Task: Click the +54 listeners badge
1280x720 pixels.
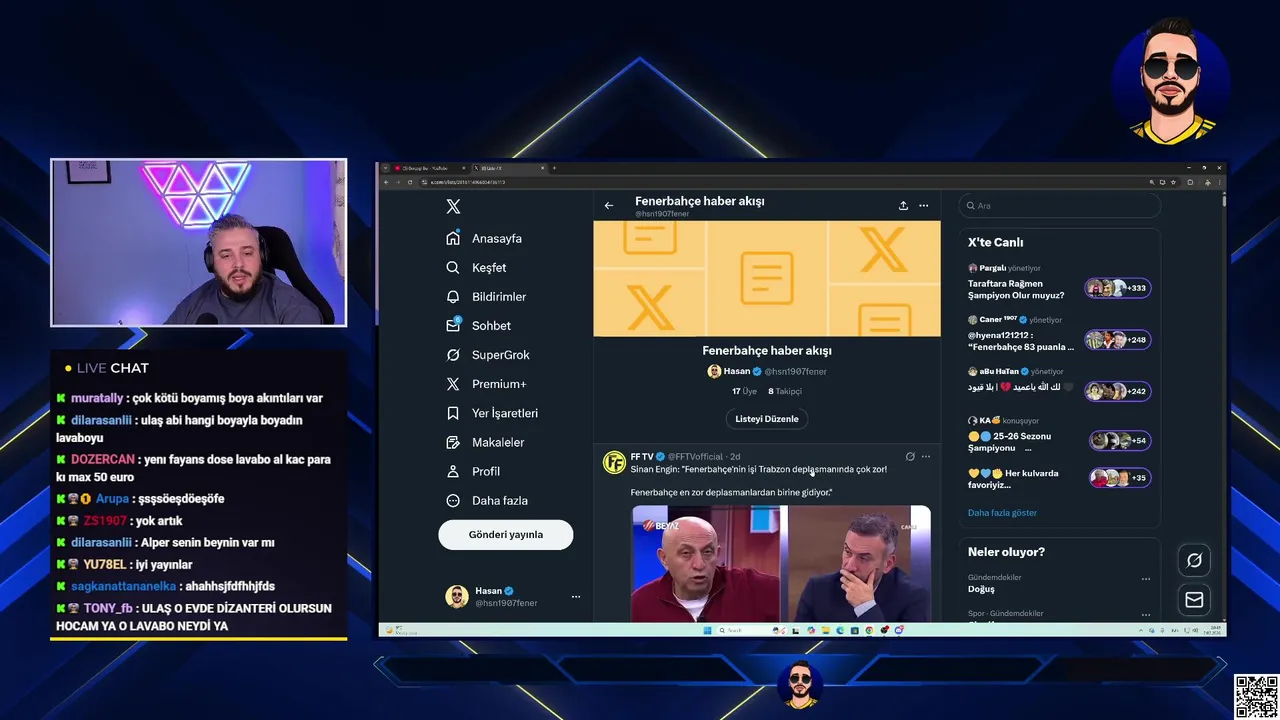Action: click(x=1120, y=440)
